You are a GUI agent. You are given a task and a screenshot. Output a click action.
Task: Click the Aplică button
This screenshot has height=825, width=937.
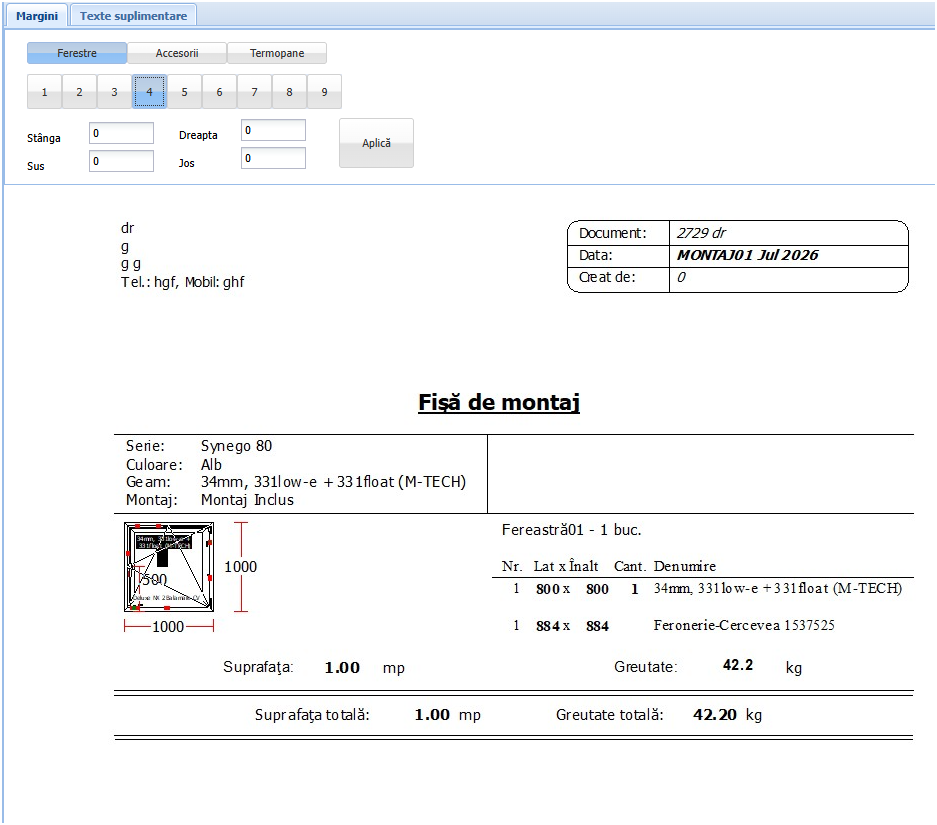[376, 143]
